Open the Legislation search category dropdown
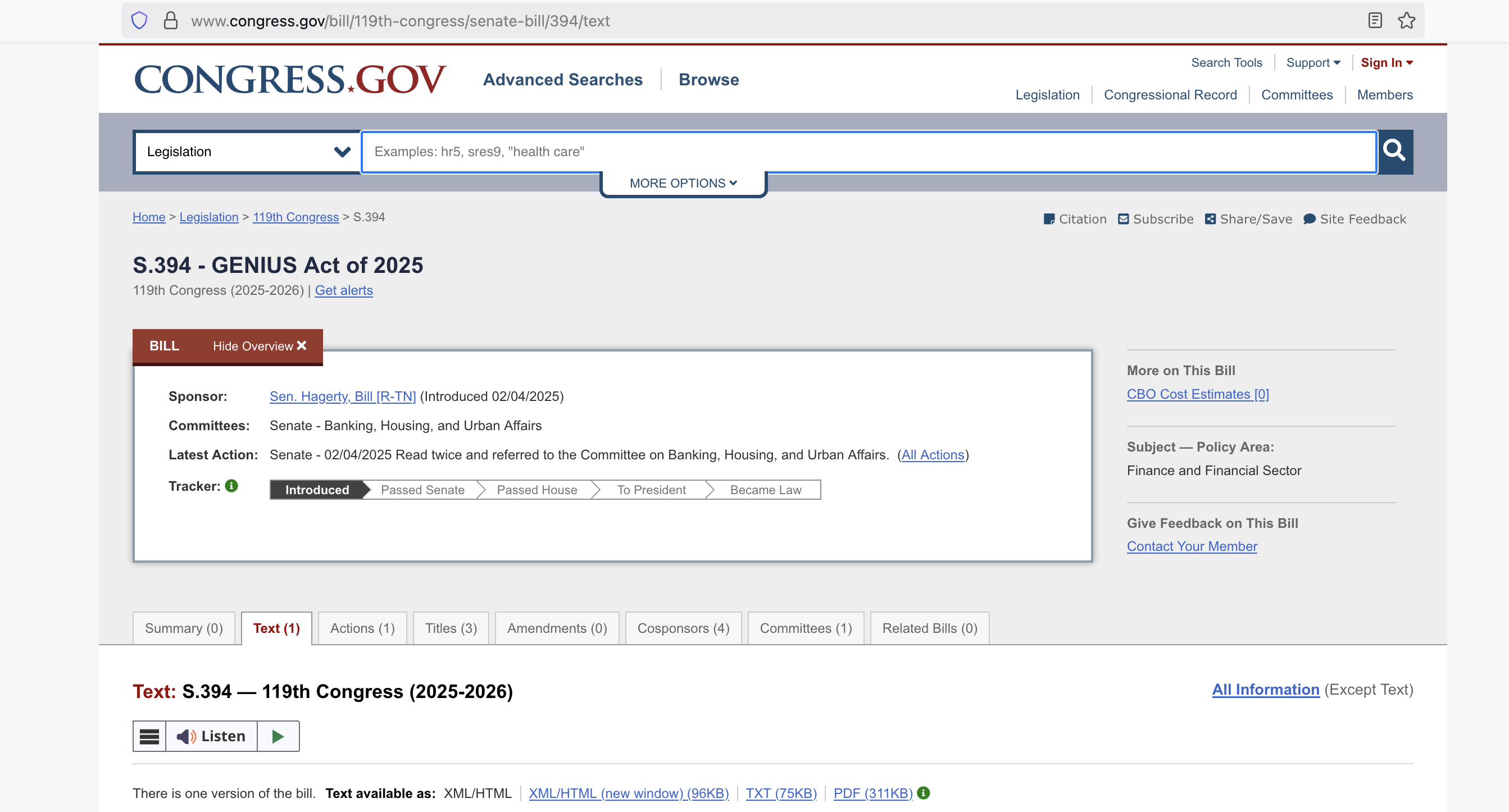The image size is (1509, 812). pyautogui.click(x=247, y=152)
